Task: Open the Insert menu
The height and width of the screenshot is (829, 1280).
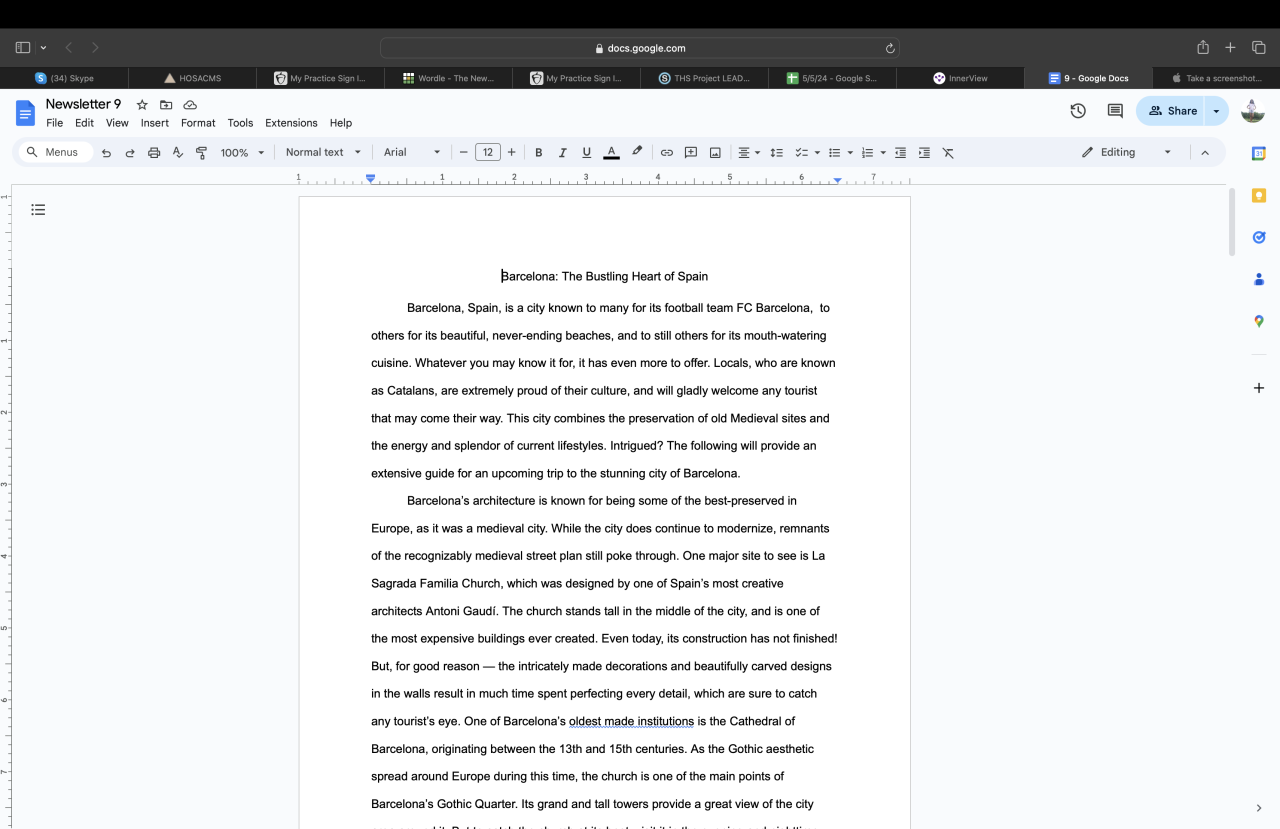Action: (155, 123)
